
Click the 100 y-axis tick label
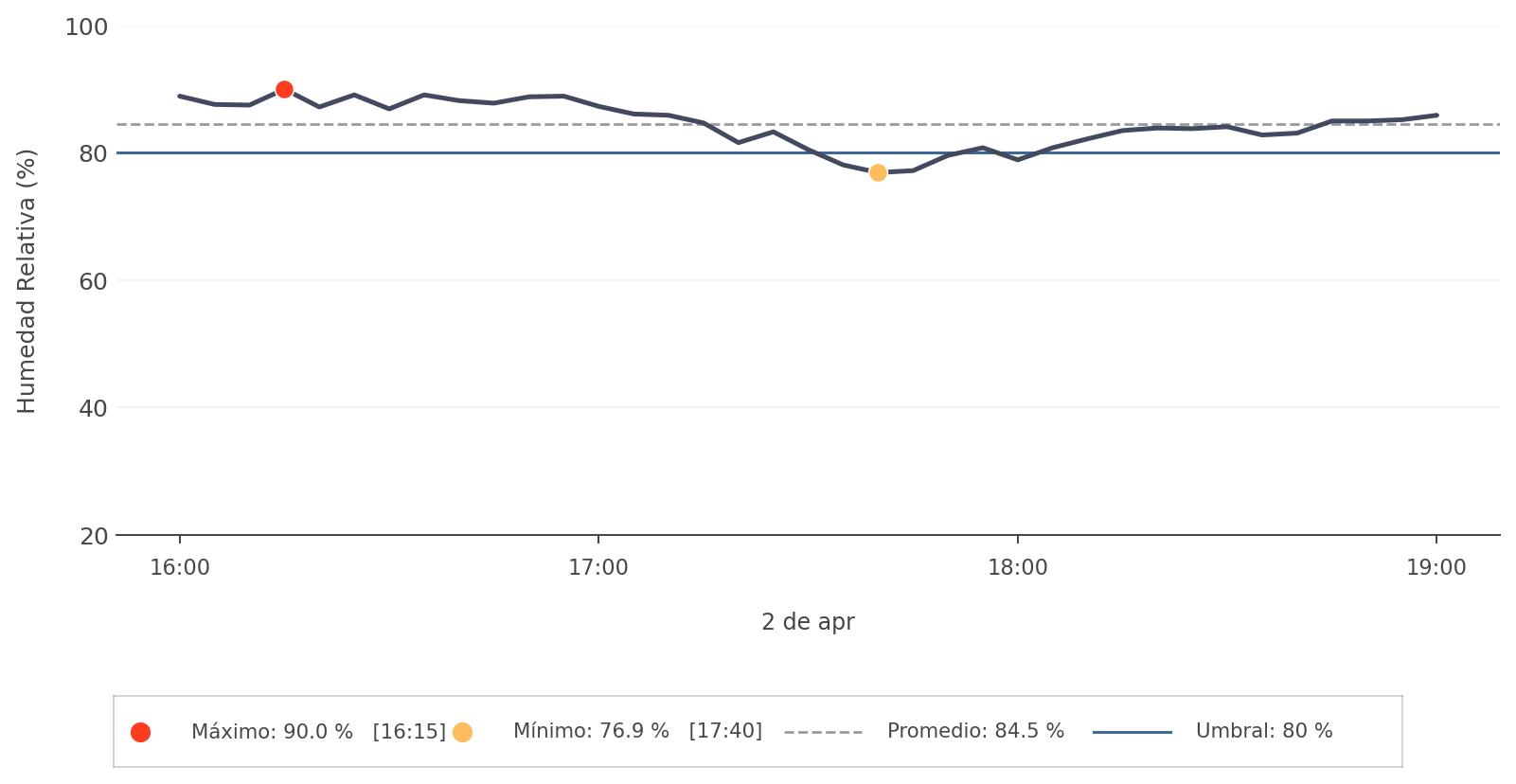click(x=86, y=27)
